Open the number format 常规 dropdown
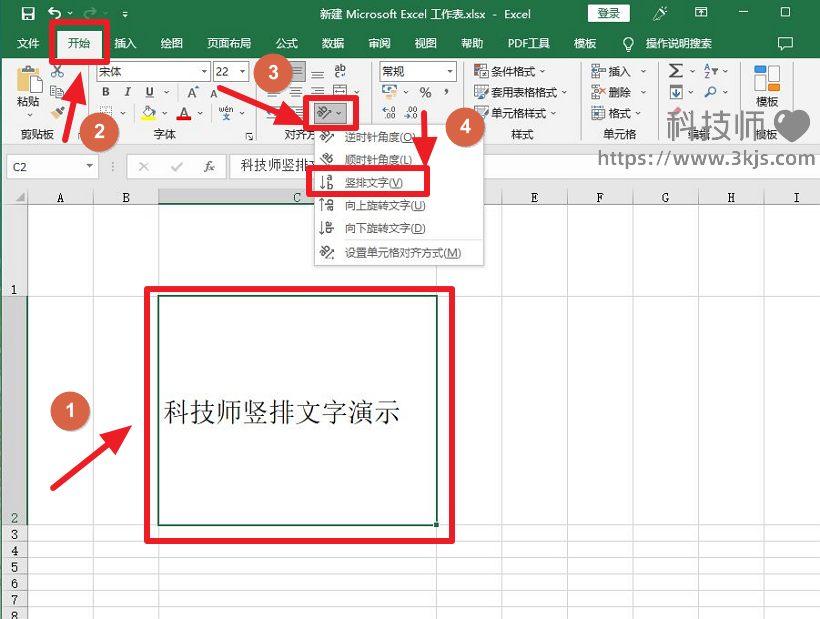The width and height of the screenshot is (820, 619). point(450,72)
